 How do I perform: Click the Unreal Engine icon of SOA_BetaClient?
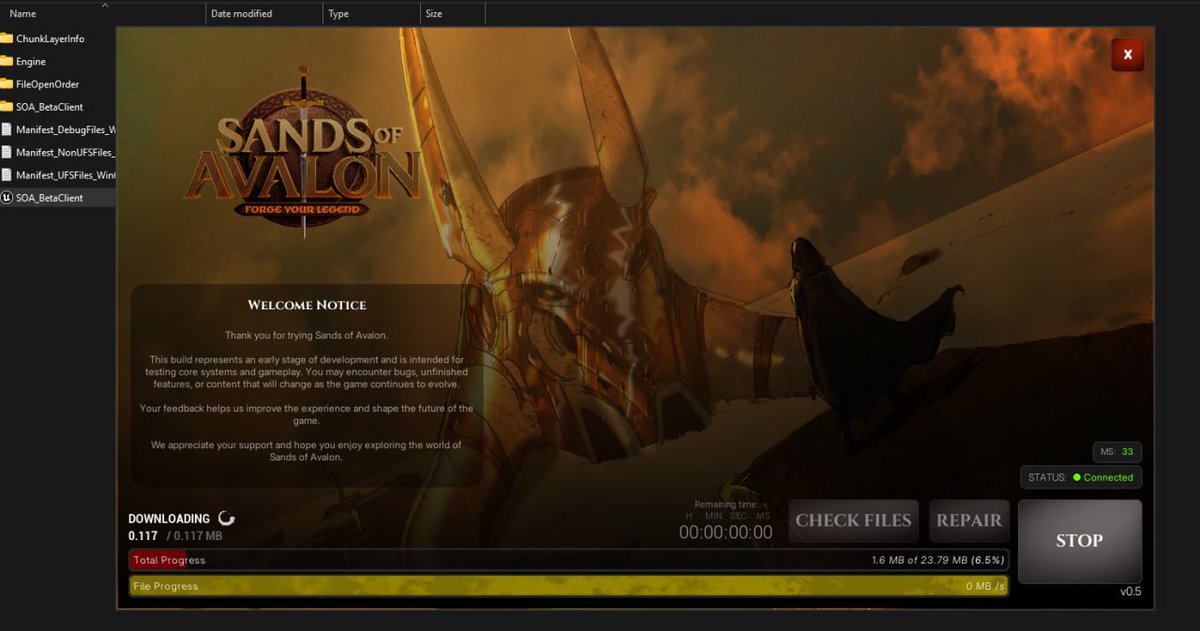point(6,198)
